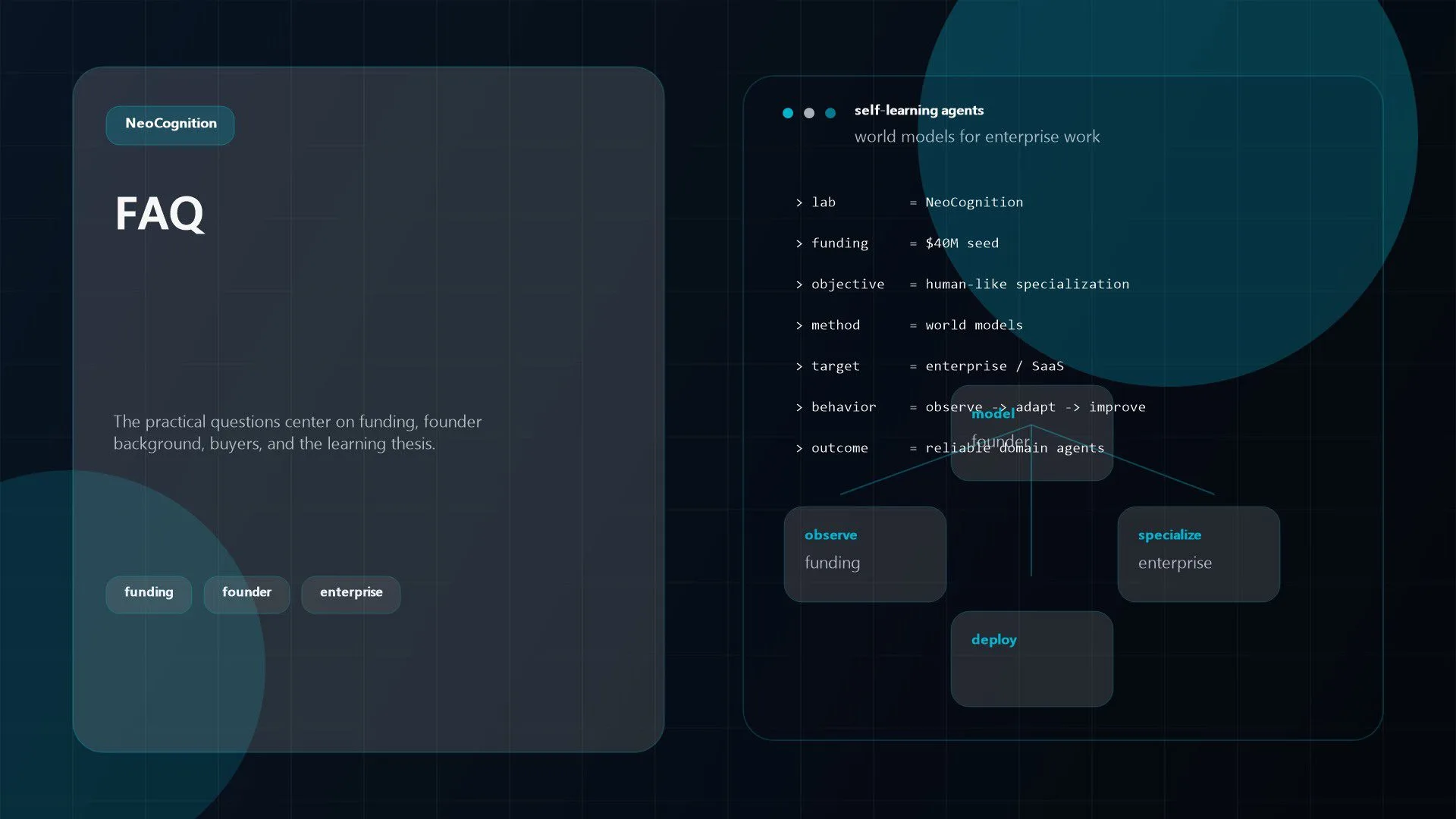Screen dimensions: 1456x819
Task: Click 'world models for enterprise work' subtitle
Action: click(x=977, y=137)
